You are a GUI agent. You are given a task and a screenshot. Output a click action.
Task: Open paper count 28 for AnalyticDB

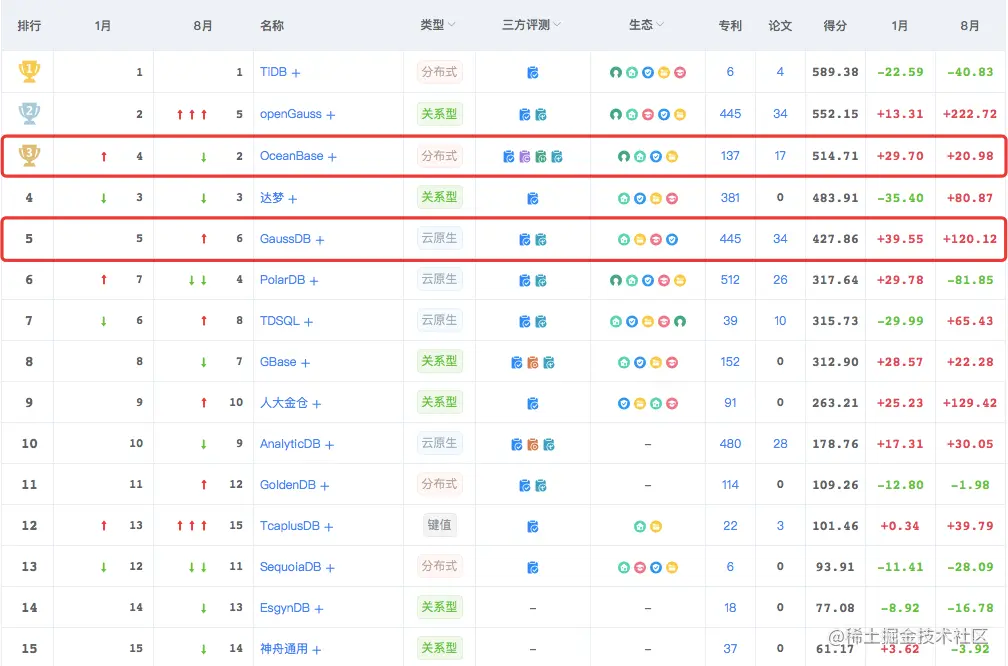coord(780,444)
